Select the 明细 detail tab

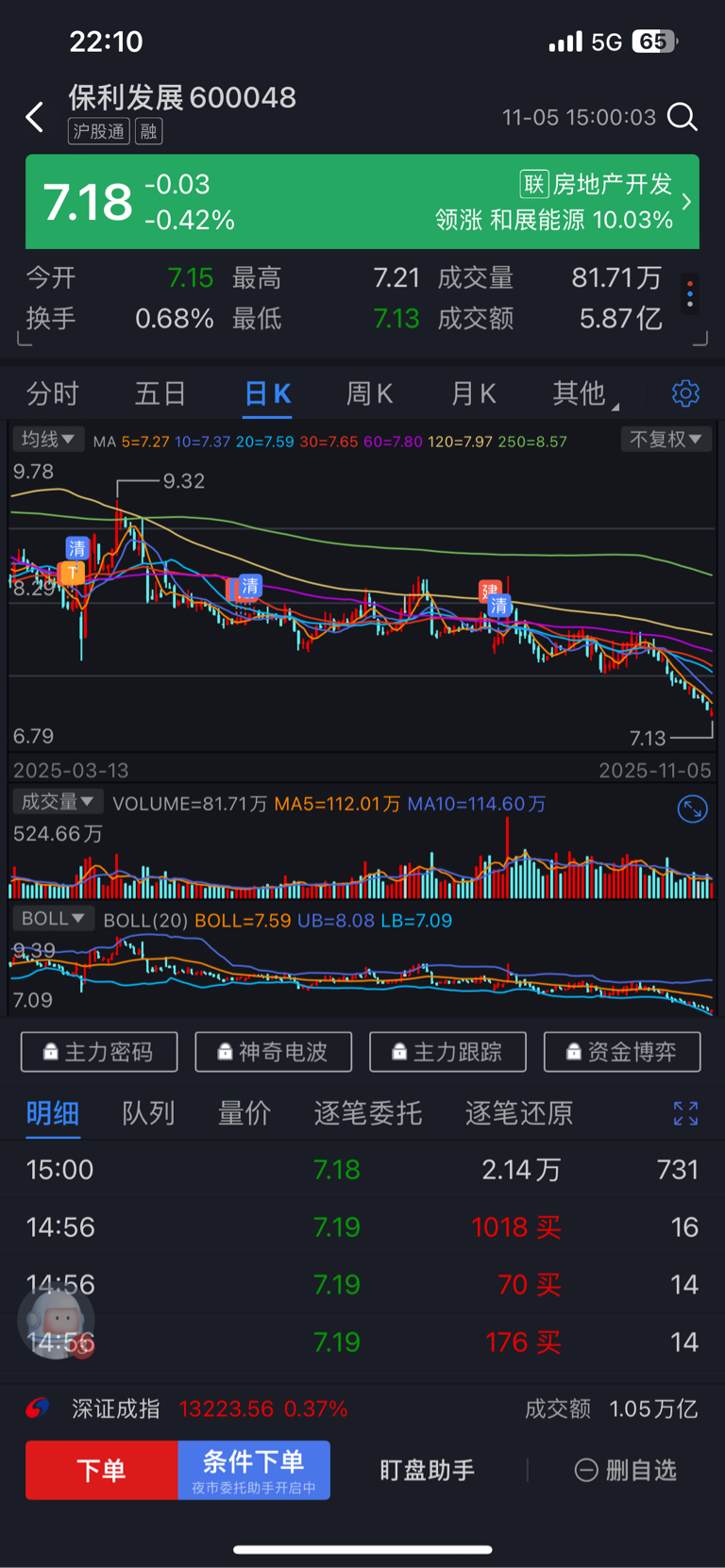[53, 1113]
